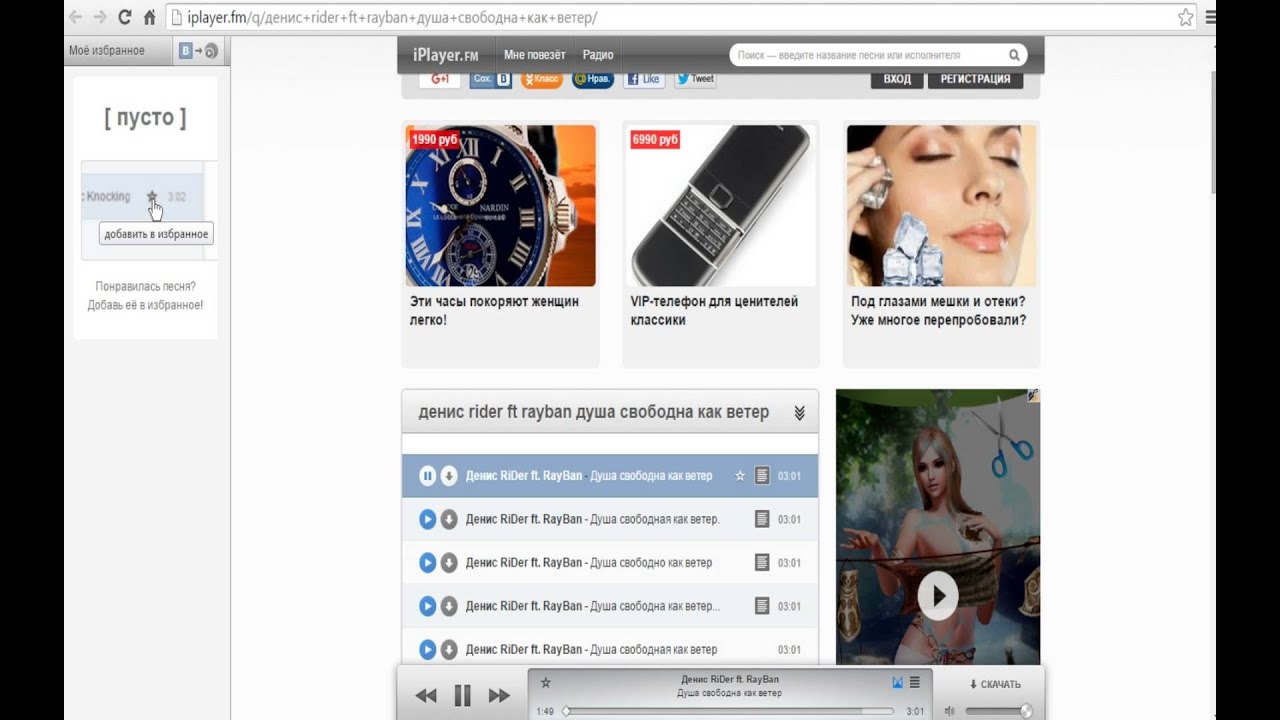Viewport: 1280px width, 720px height.
Task: Open the VIP phone ad thumbnail
Action: point(720,206)
